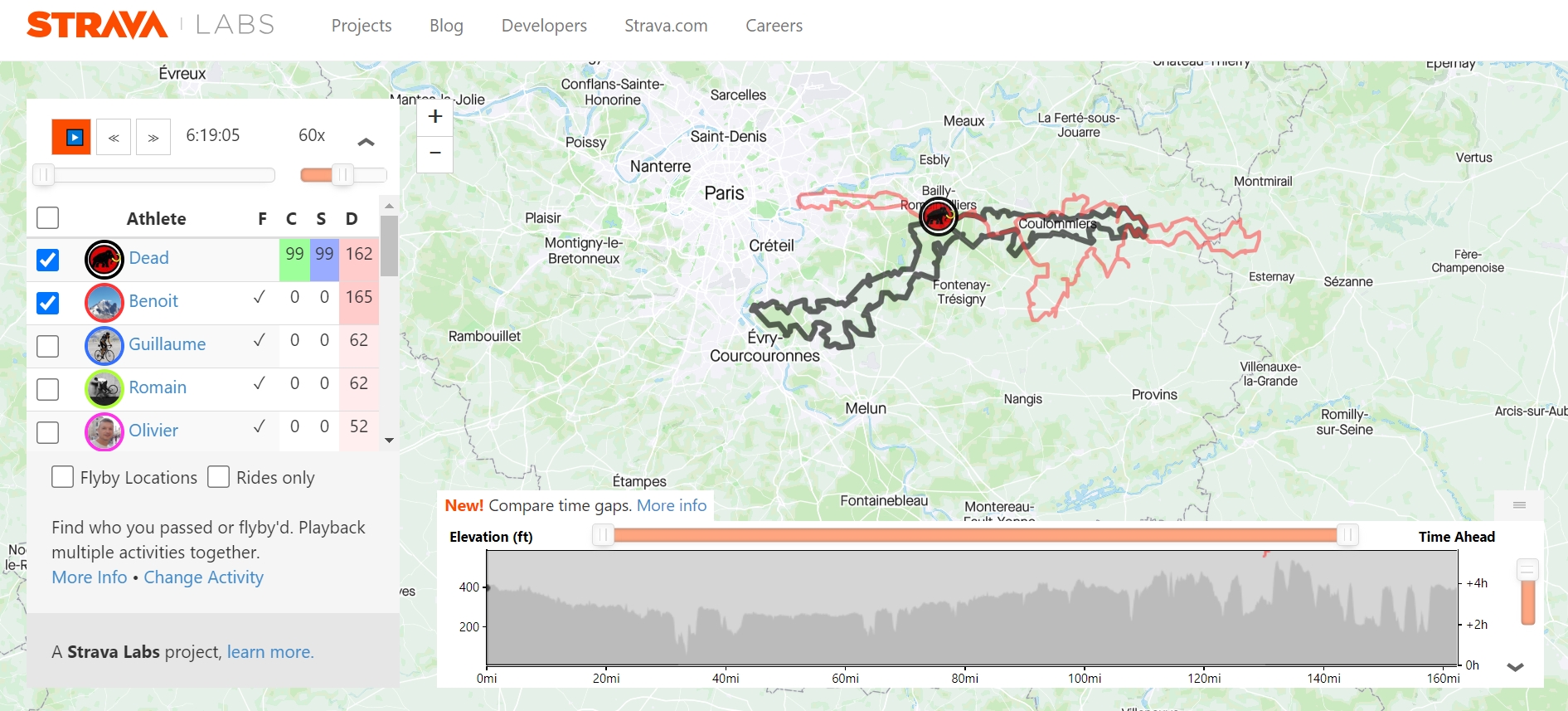Collapse the athlete panel with the up chevron
The image size is (1568, 711).
pyautogui.click(x=366, y=142)
